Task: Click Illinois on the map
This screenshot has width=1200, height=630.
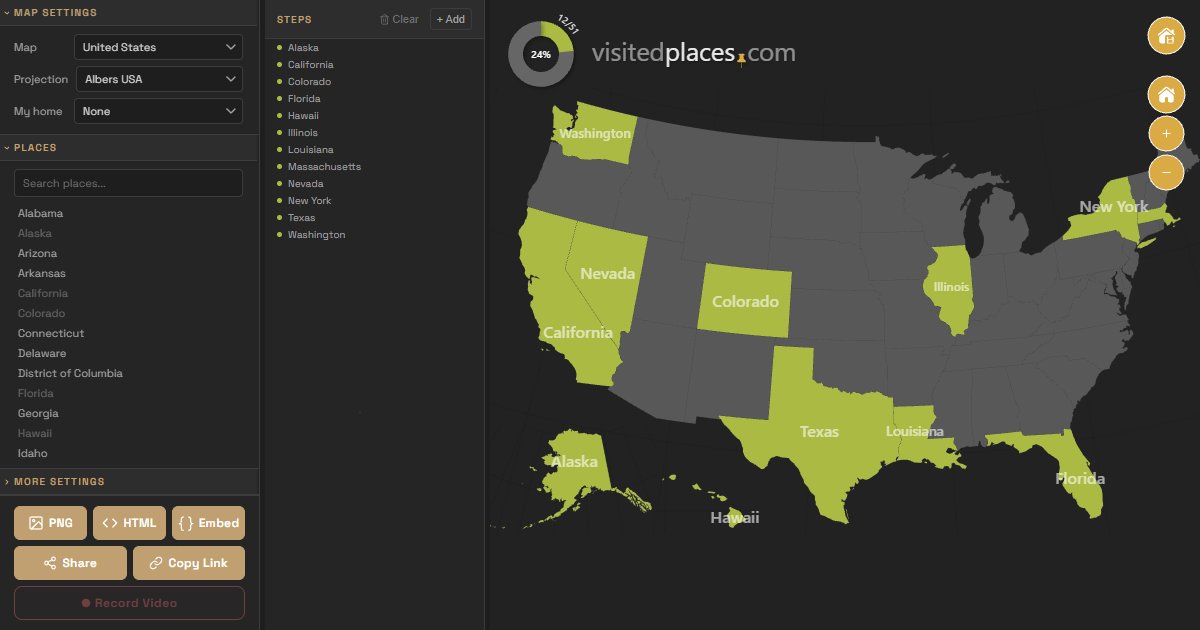Action: click(951, 288)
